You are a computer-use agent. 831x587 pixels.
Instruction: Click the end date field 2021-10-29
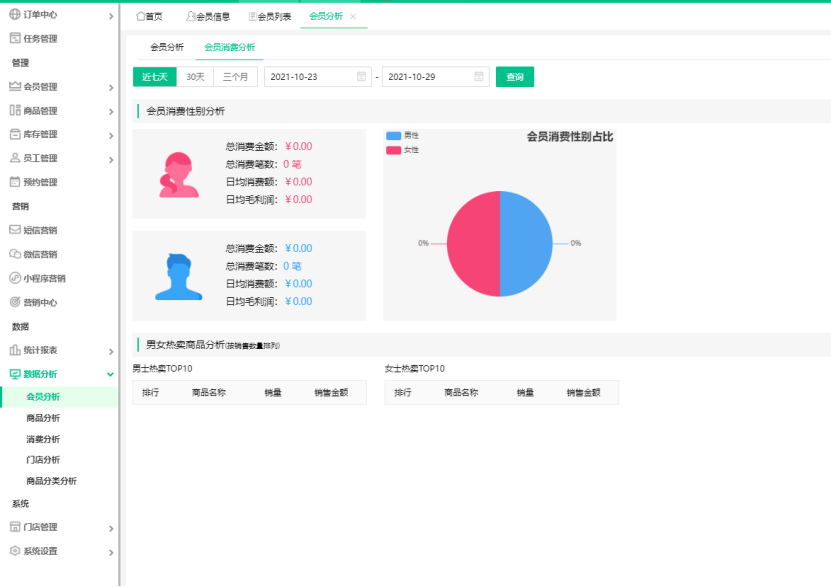point(435,77)
